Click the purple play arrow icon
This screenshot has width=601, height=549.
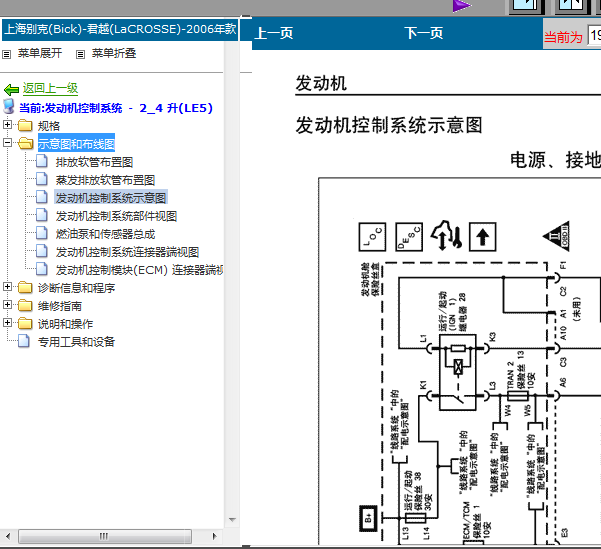(462, 5)
